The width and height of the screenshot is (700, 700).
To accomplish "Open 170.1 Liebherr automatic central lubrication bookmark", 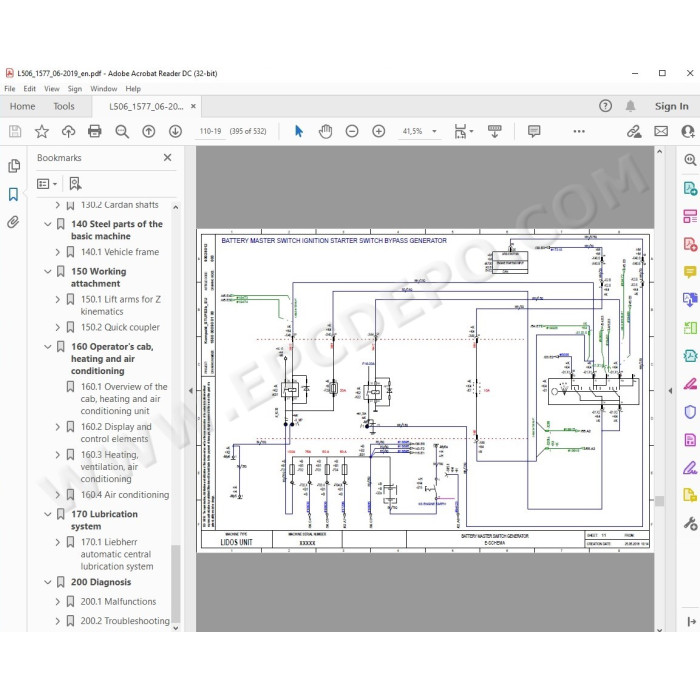I will [117, 554].
